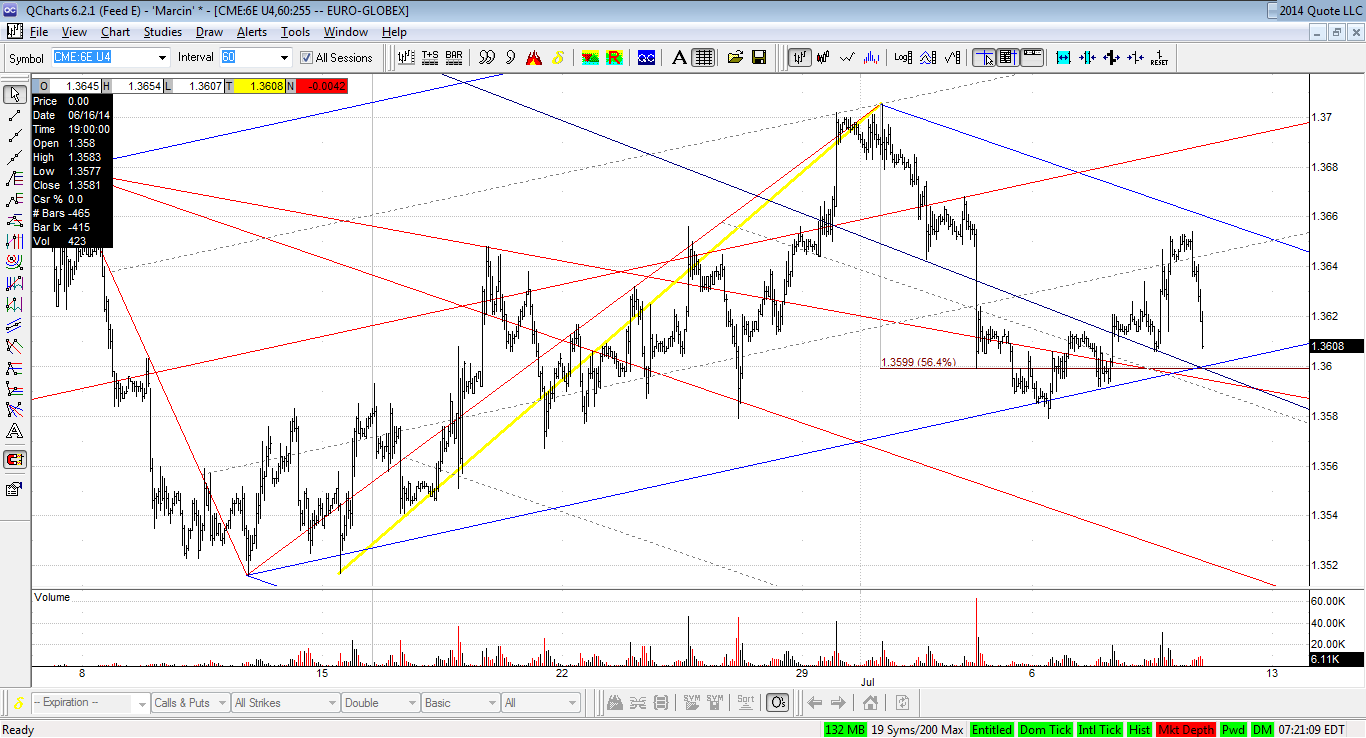The height and width of the screenshot is (738, 1366).
Task: Click the 1.3608 current price marker
Action: click(x=1337, y=346)
